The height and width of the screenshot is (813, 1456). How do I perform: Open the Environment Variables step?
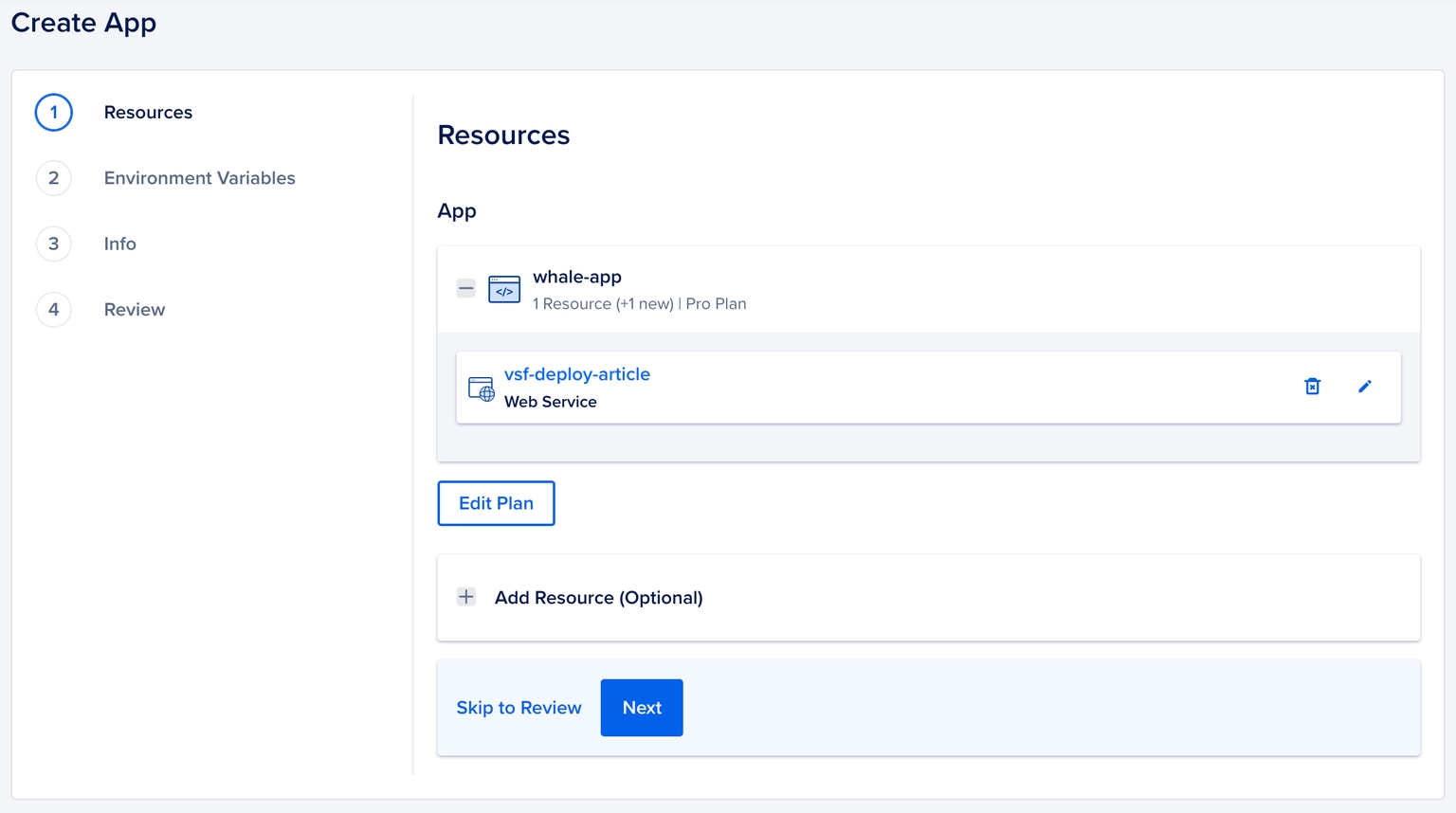200,178
